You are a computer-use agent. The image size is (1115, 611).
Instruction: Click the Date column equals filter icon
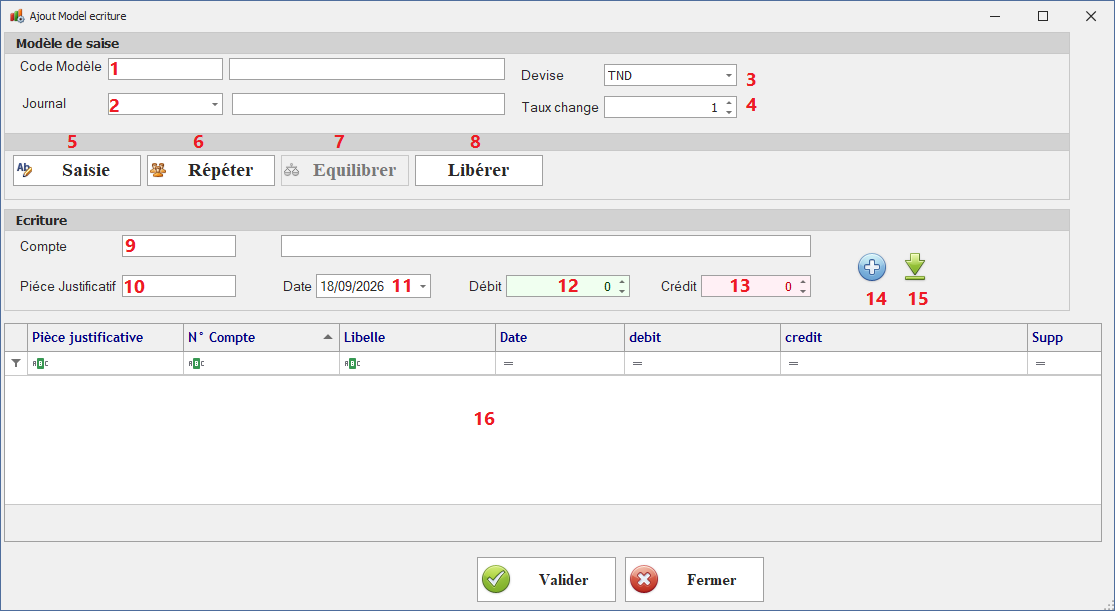click(x=508, y=363)
